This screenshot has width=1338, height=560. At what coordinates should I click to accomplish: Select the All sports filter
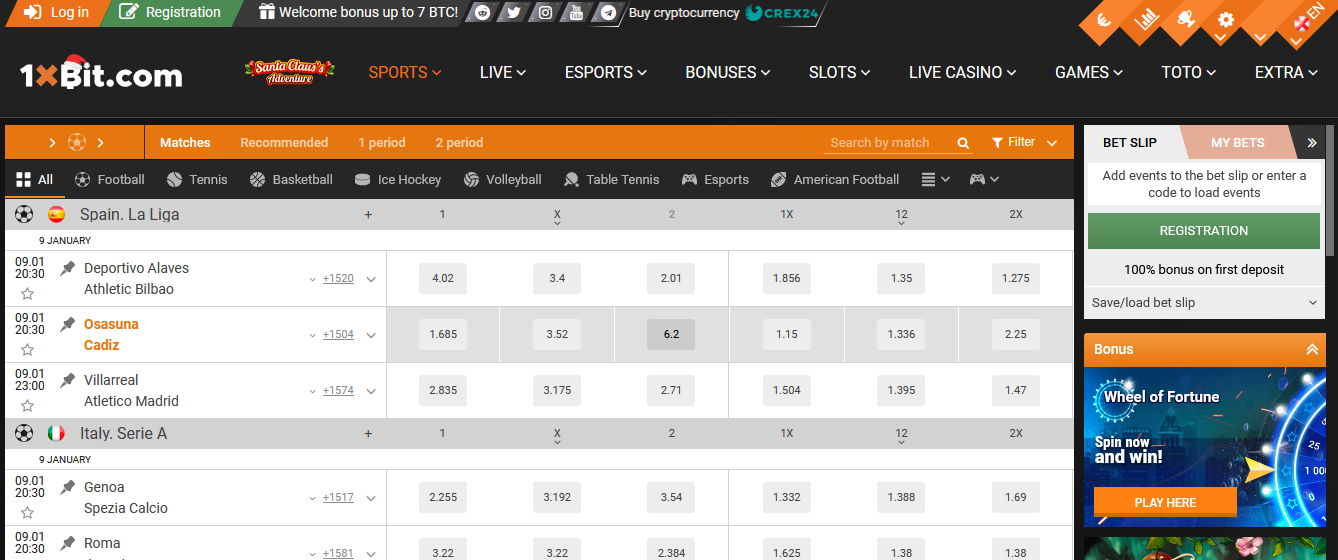tap(34, 180)
